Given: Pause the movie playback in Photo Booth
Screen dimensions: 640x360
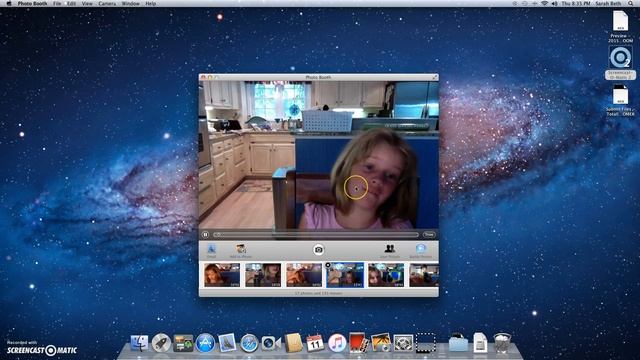Looking at the screenshot, I should tap(205, 235).
